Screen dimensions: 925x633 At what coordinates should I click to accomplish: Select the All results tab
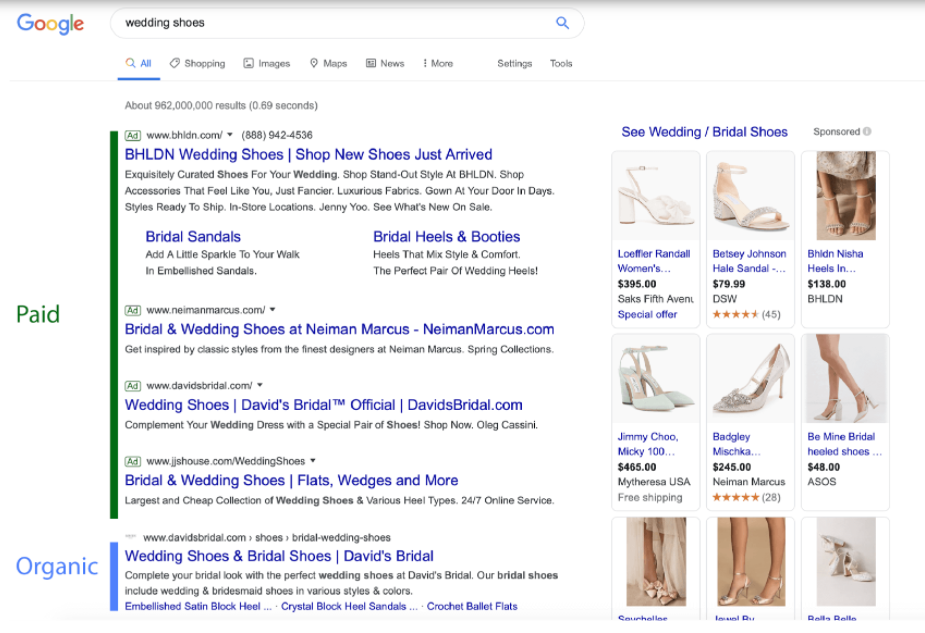pyautogui.click(x=139, y=63)
